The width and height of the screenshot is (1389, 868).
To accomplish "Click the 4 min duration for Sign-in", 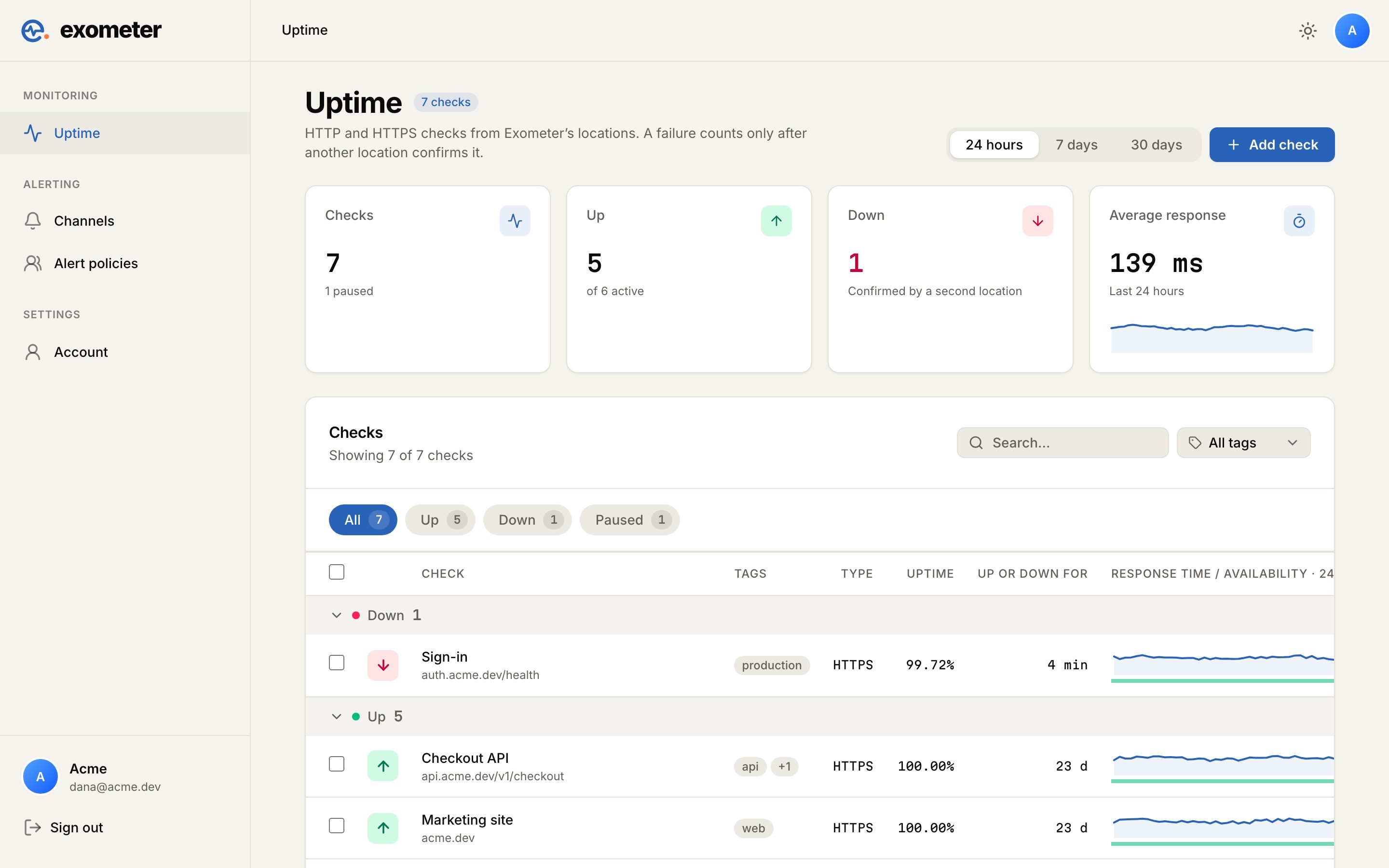I will click(1067, 665).
